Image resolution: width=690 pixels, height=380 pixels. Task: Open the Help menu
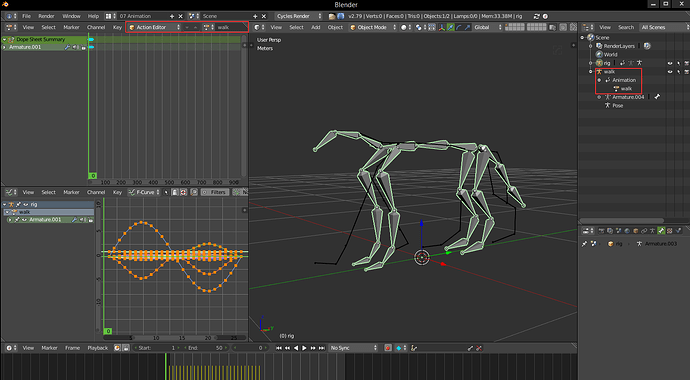(93, 16)
